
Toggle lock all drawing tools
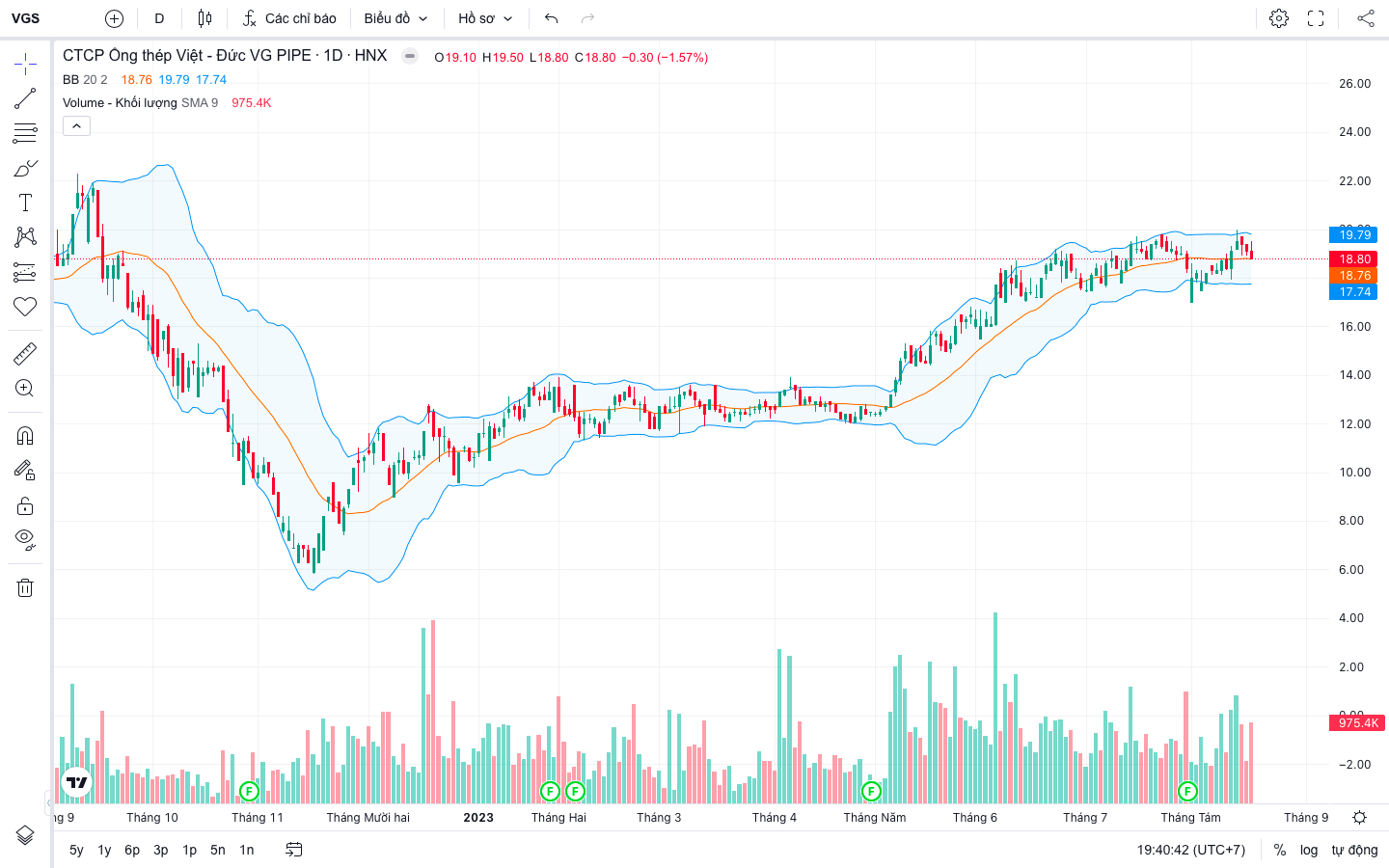pyautogui.click(x=25, y=505)
